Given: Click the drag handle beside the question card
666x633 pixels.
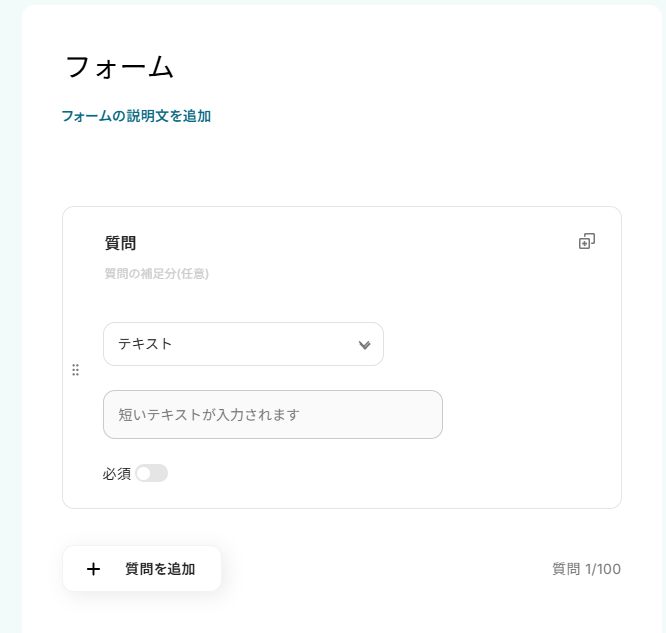Looking at the screenshot, I should 76,370.
